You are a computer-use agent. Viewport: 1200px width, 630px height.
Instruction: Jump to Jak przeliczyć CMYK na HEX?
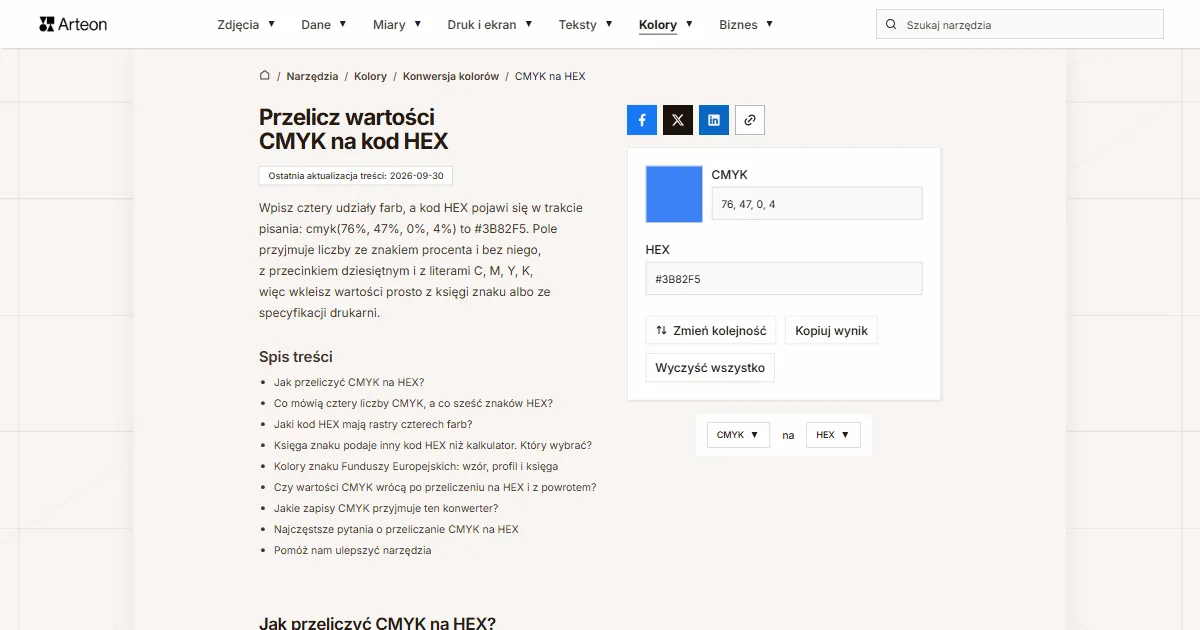tap(349, 382)
